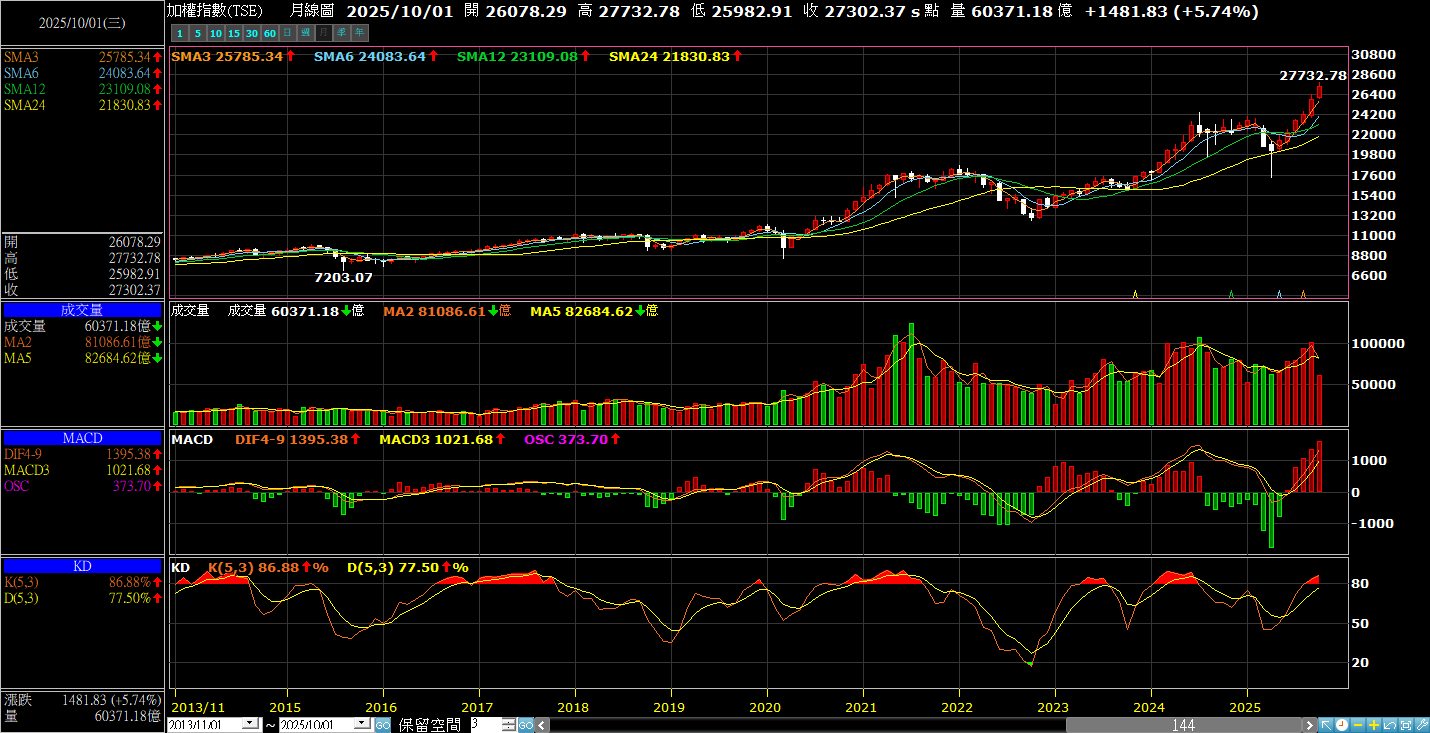Open settings with the wrench icon

click(1421, 725)
